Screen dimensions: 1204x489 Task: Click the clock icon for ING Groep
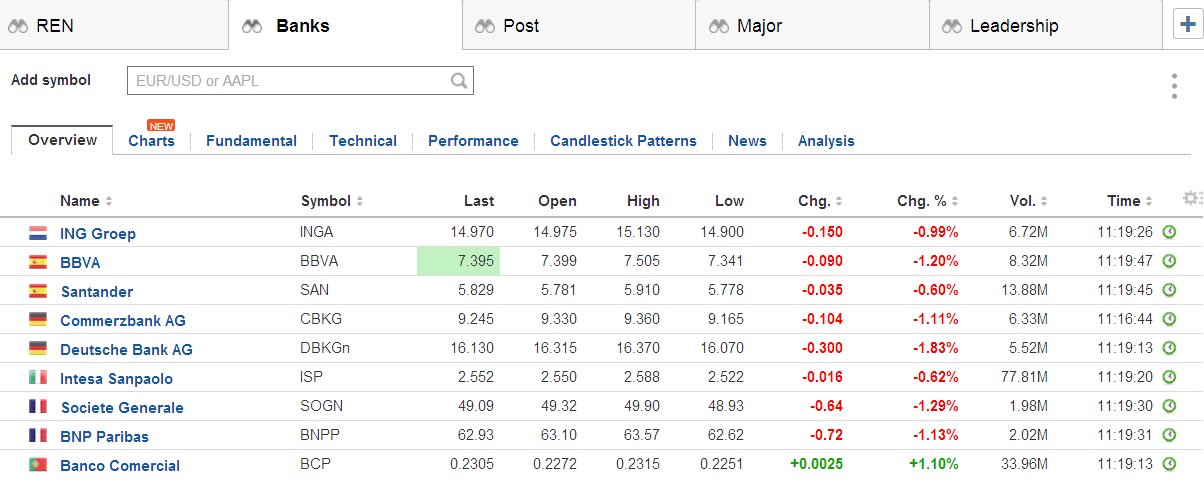pyautogui.click(x=1169, y=232)
